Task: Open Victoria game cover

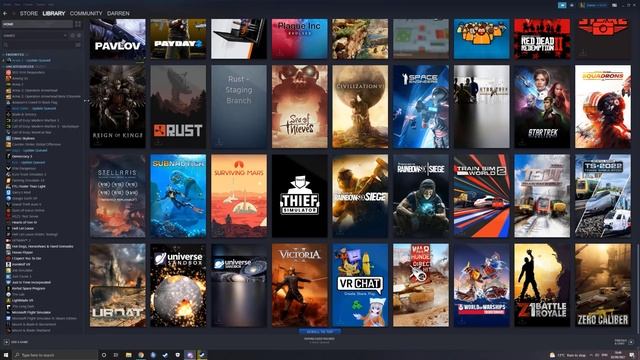Action: pyautogui.click(x=300, y=285)
